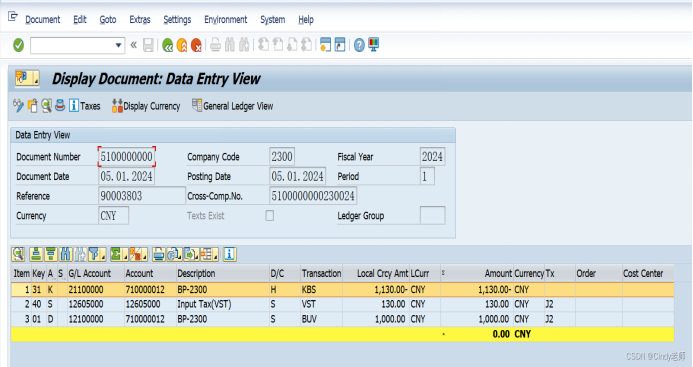Click the Last Page icon
This screenshot has height=367, width=693.
(307, 45)
